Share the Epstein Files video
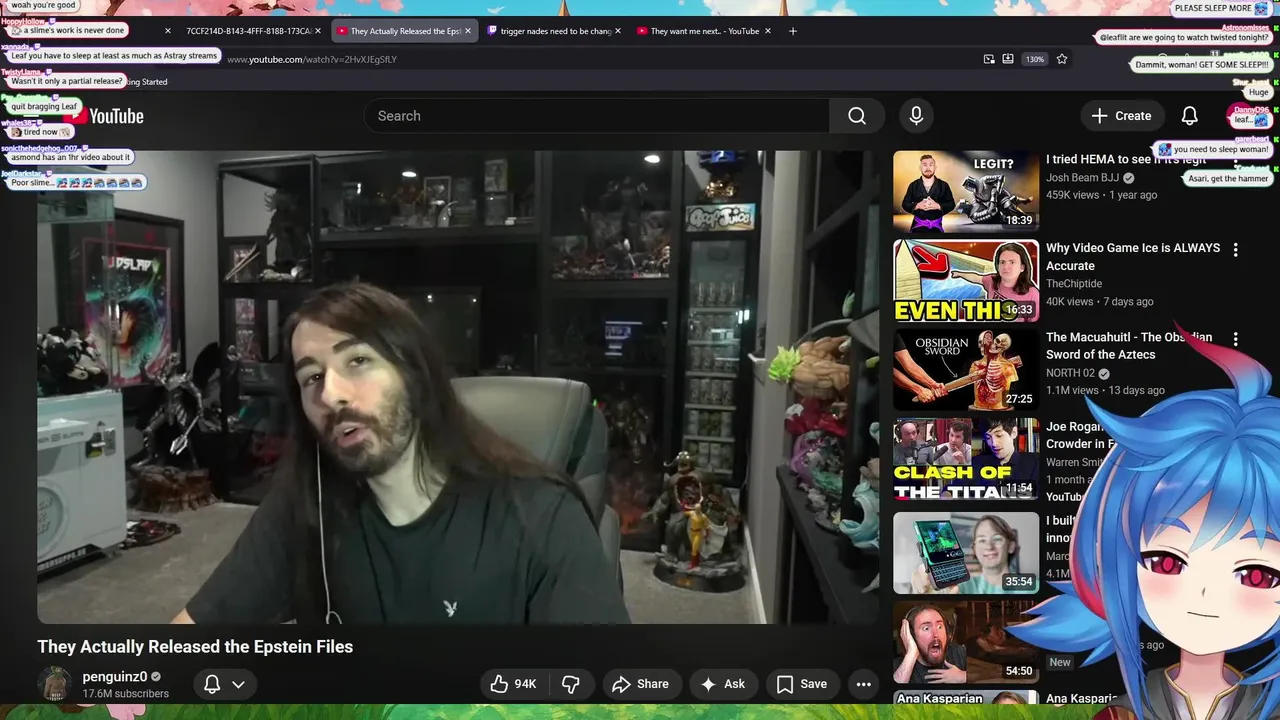The height and width of the screenshot is (720, 1280). 640,684
